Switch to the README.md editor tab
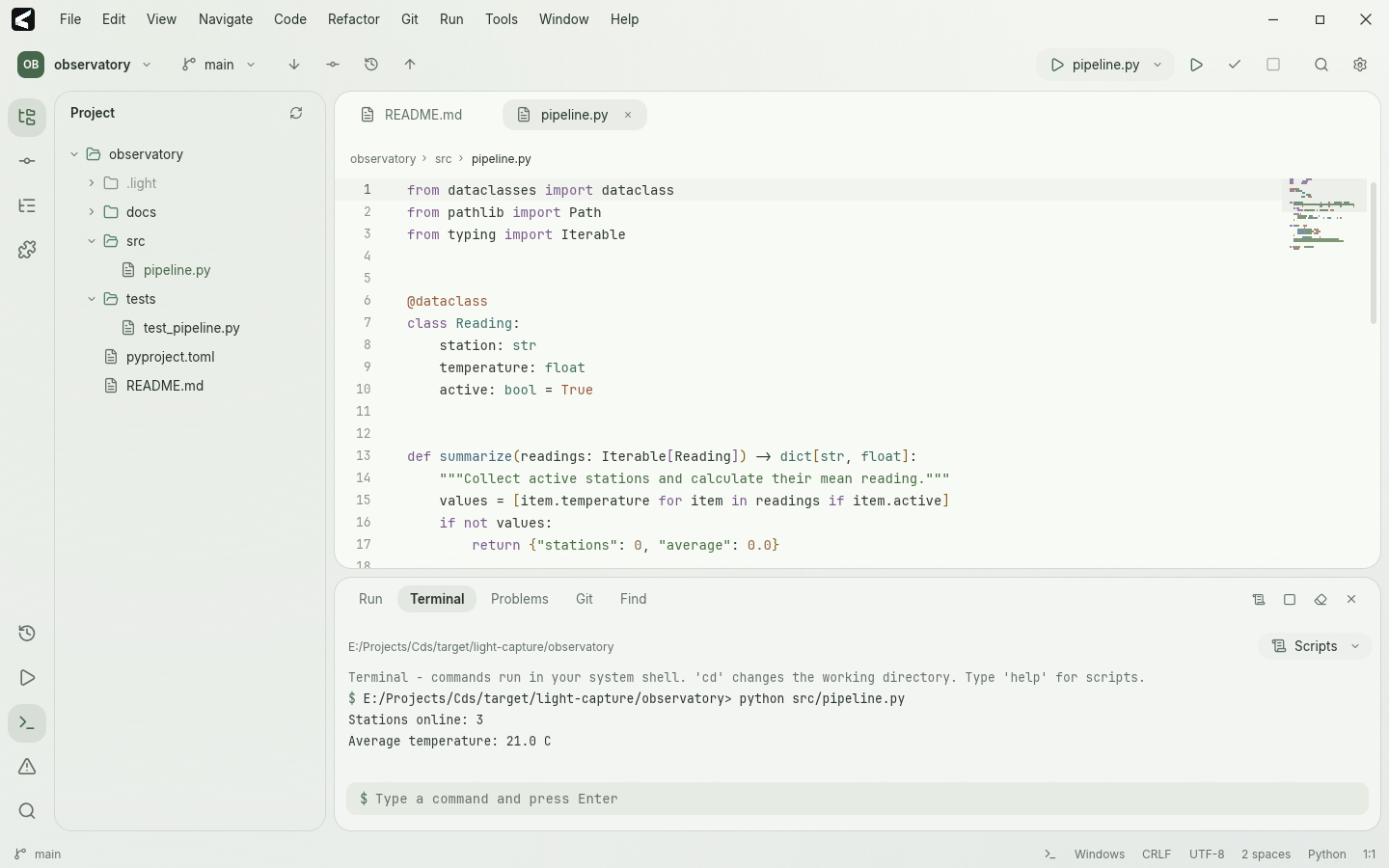 [x=413, y=115]
